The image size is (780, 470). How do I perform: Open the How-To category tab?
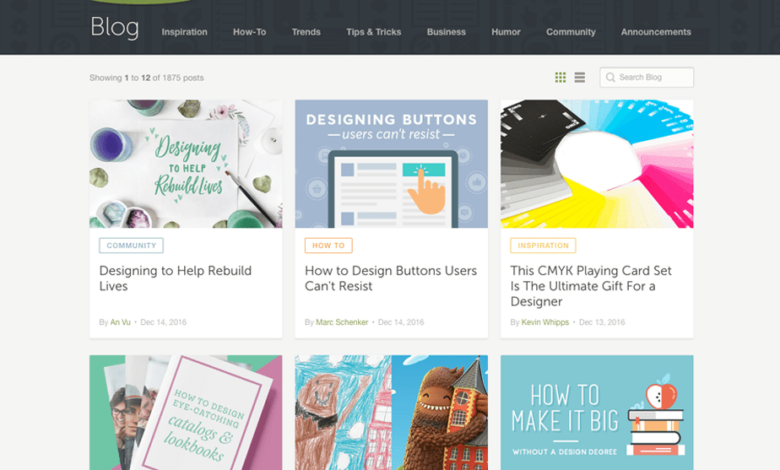pyautogui.click(x=249, y=32)
